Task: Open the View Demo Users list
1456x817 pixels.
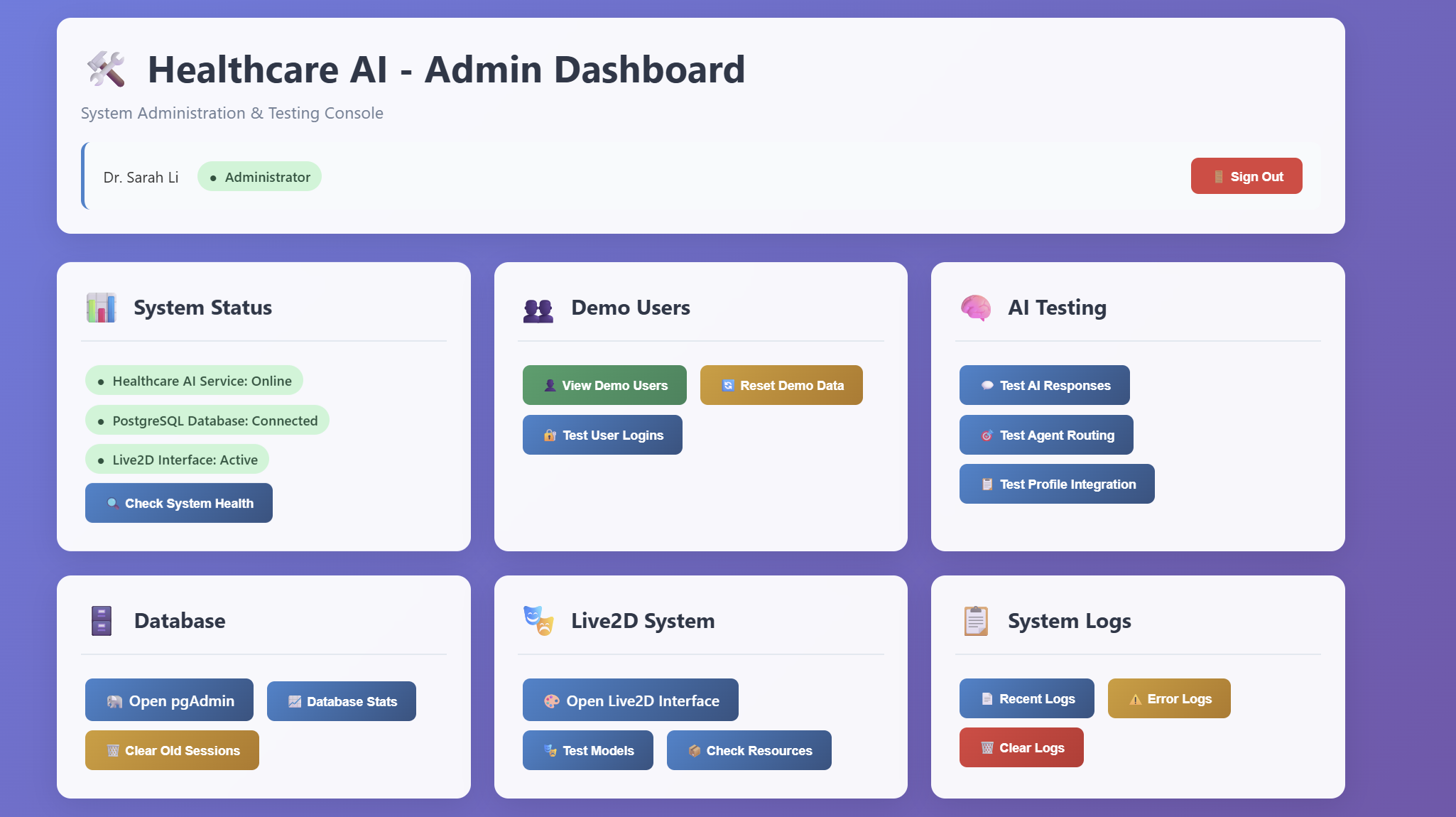Action: tap(604, 385)
